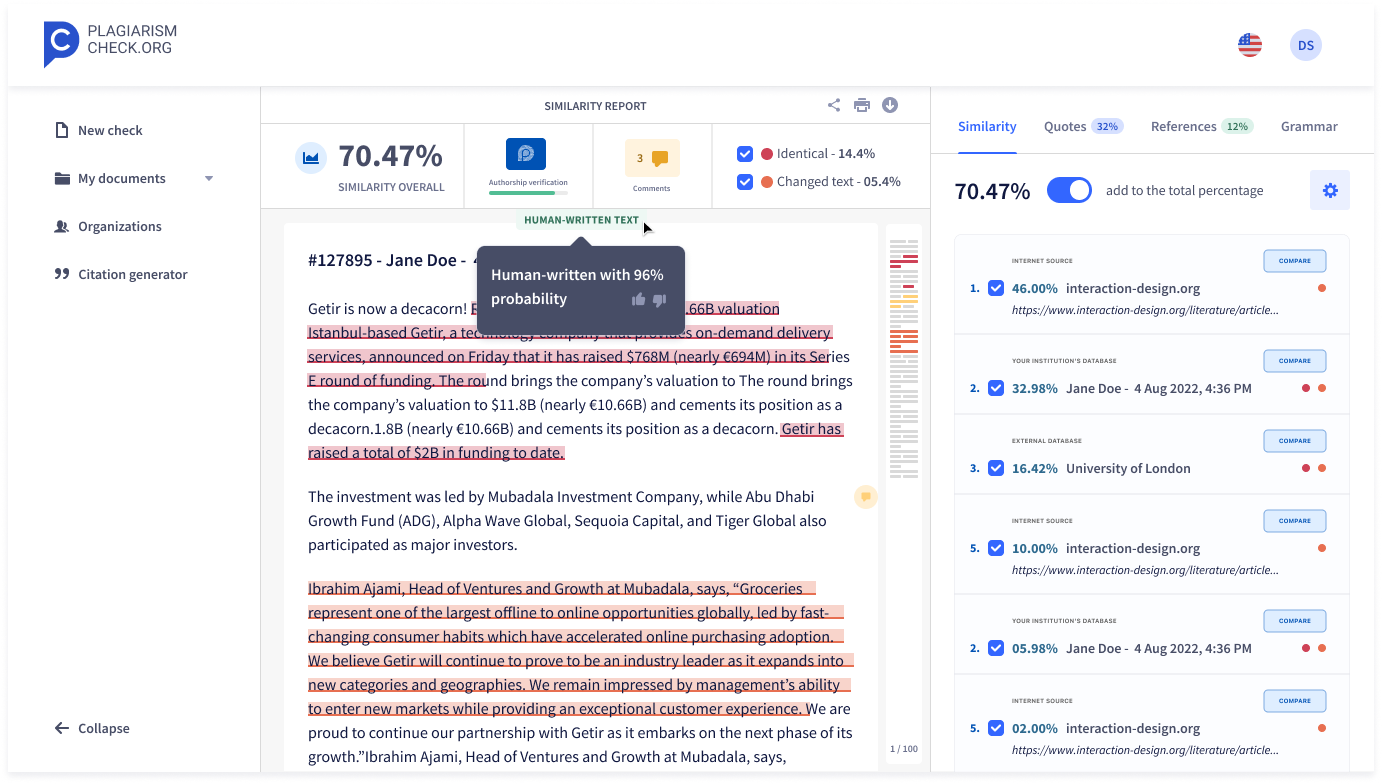Screen dimensions: 1382x784
Task: Uncheck 05.98% Jane Doe source
Action: coord(996,648)
